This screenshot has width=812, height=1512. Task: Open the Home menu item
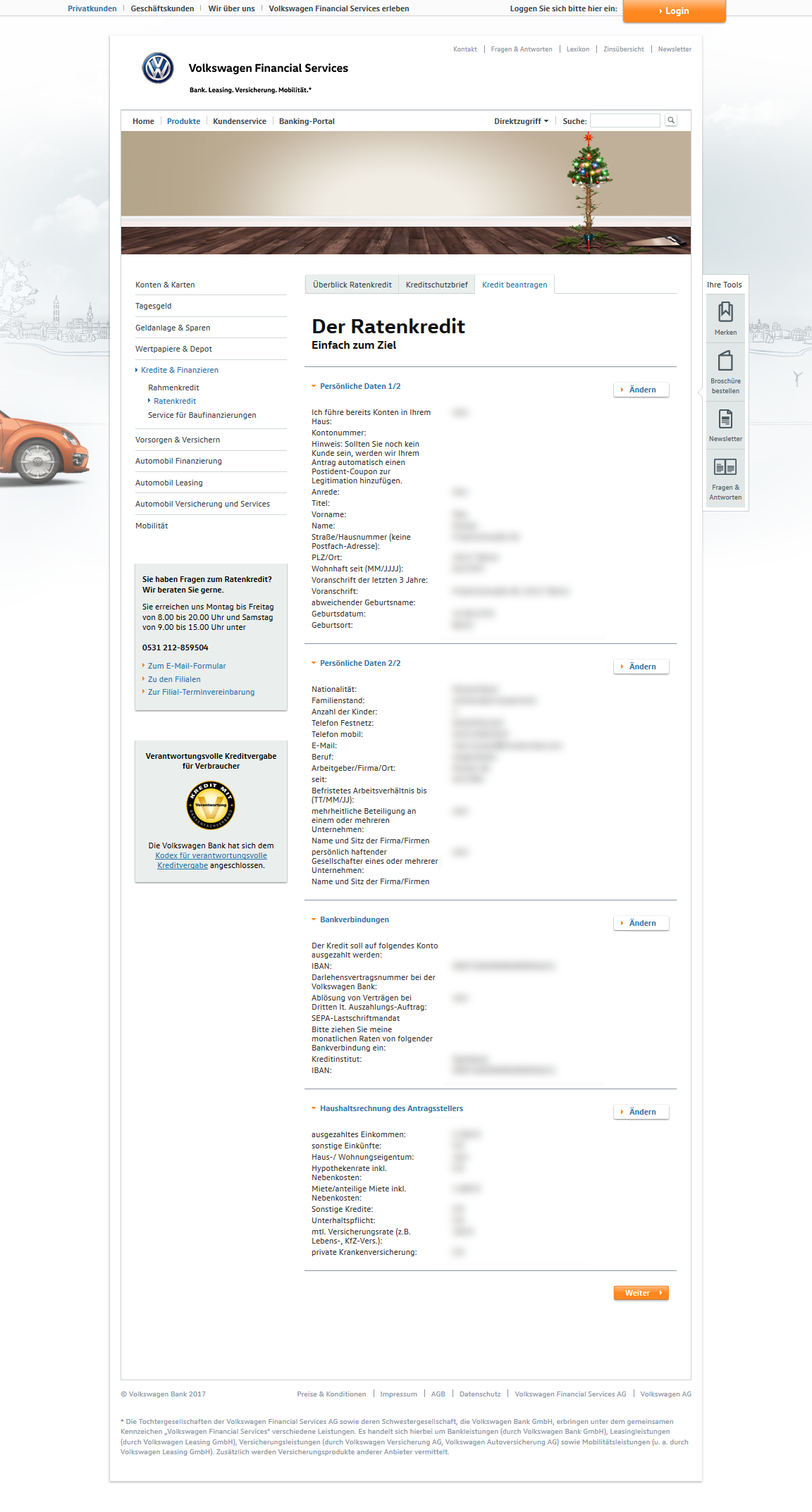coord(143,121)
